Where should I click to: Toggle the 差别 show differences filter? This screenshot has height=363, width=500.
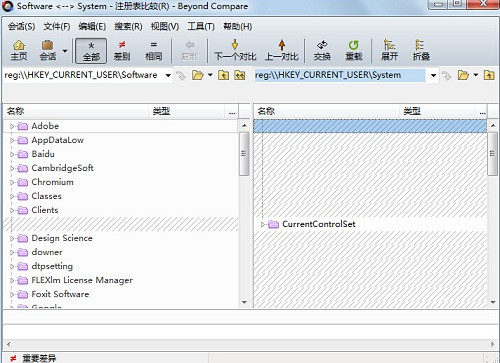(x=122, y=50)
